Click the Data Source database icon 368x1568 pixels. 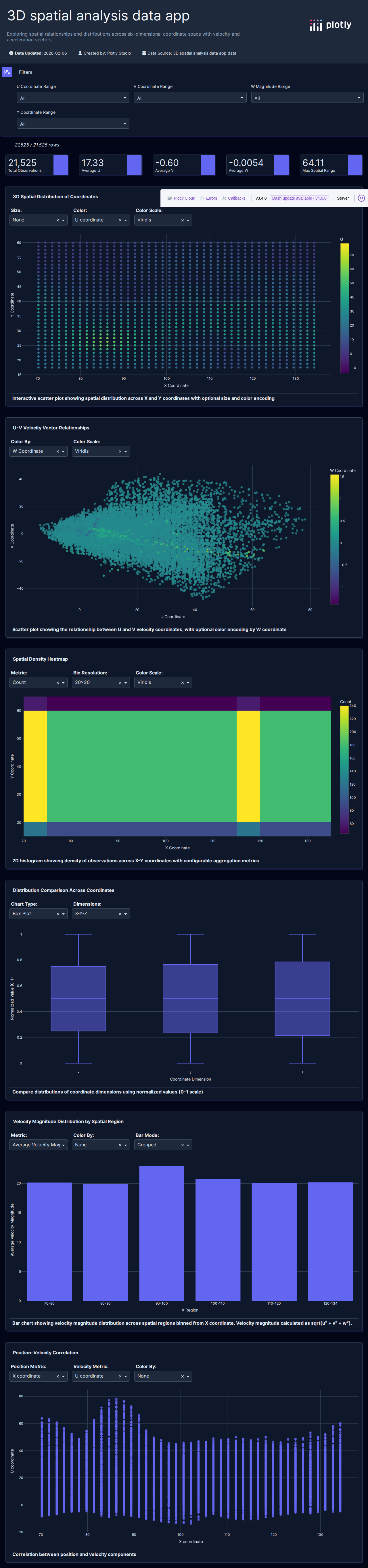pyautogui.click(x=144, y=53)
